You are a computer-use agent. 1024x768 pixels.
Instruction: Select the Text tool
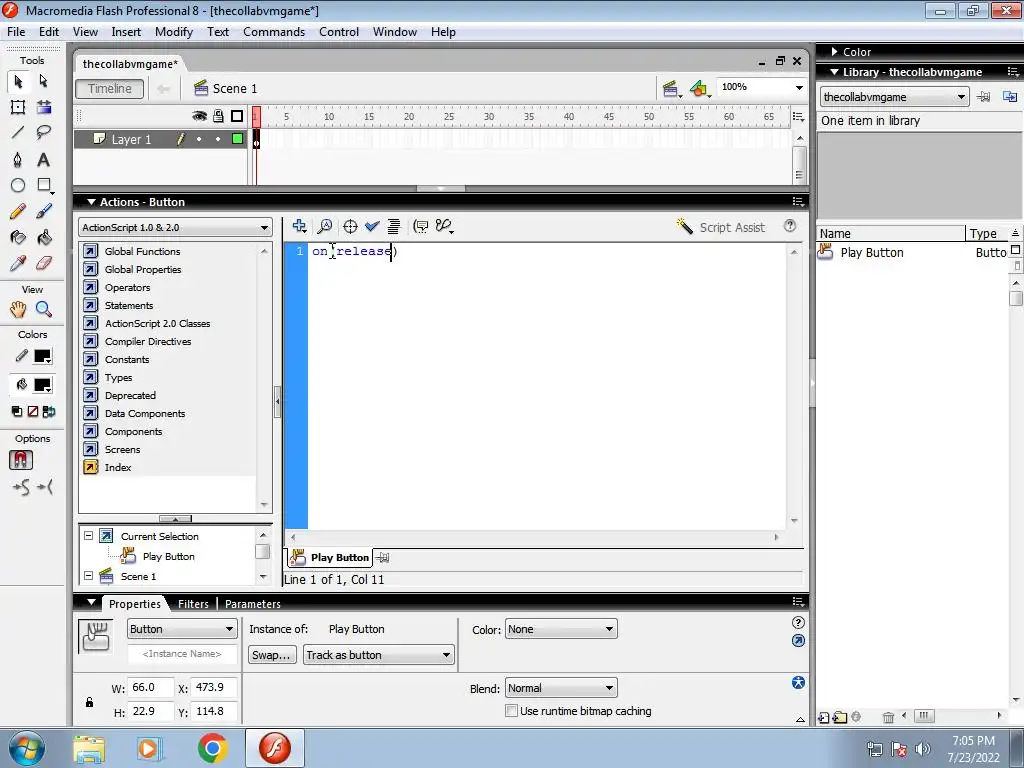(x=44, y=159)
